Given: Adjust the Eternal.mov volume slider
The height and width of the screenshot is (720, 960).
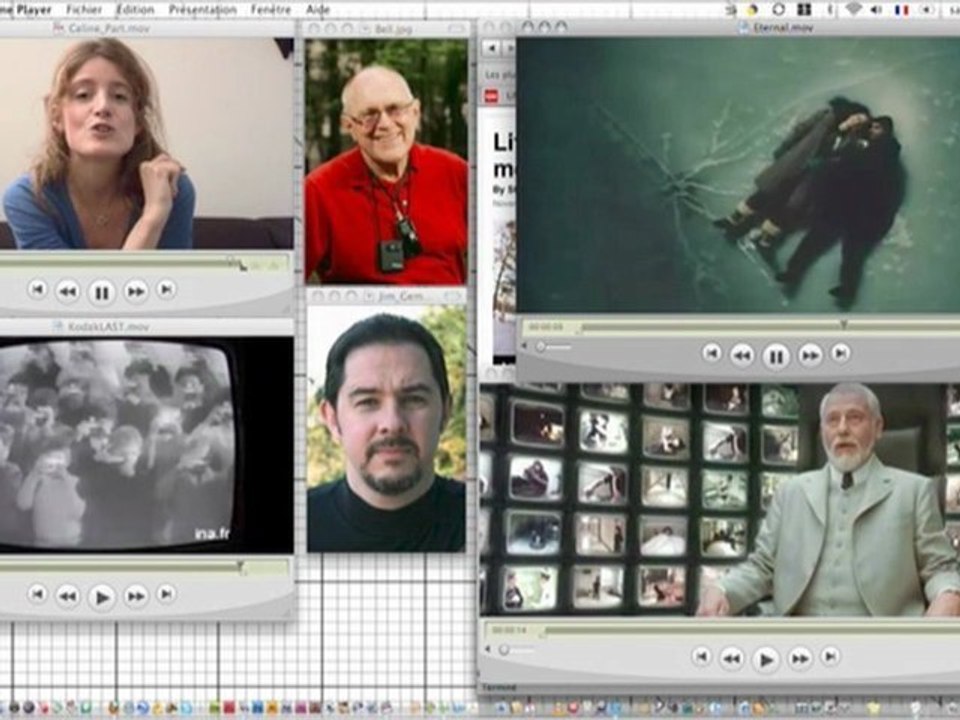Looking at the screenshot, I should click(x=541, y=347).
